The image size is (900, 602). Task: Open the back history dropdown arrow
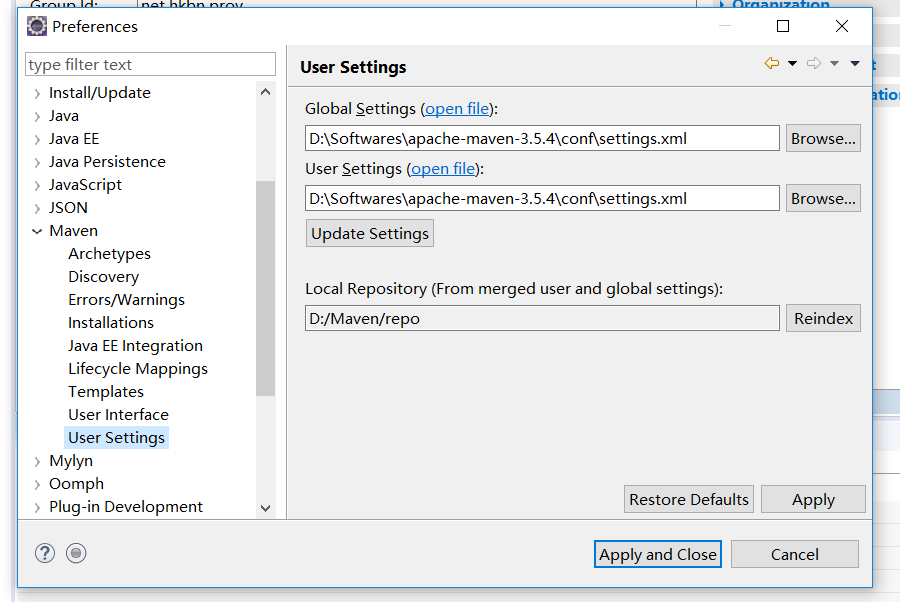tap(792, 64)
